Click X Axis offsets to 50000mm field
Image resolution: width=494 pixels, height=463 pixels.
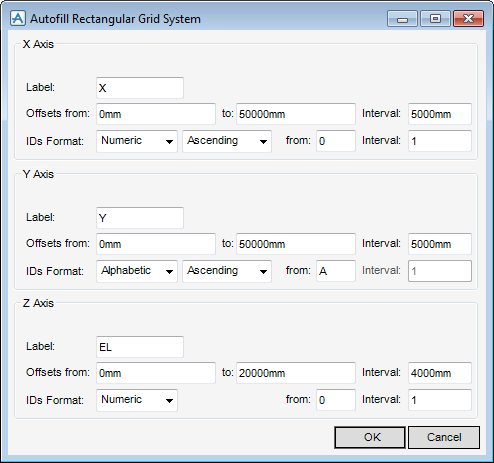[x=296, y=114]
